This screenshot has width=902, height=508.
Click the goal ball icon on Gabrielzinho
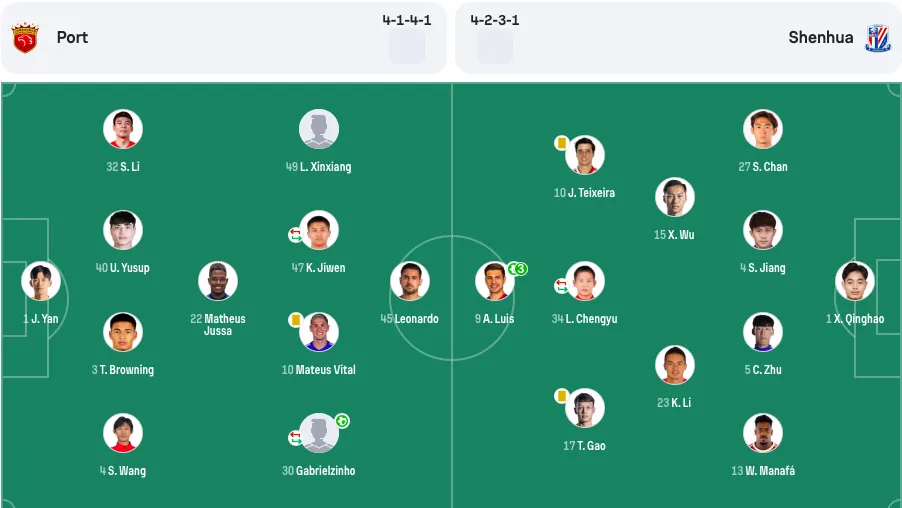pos(342,421)
